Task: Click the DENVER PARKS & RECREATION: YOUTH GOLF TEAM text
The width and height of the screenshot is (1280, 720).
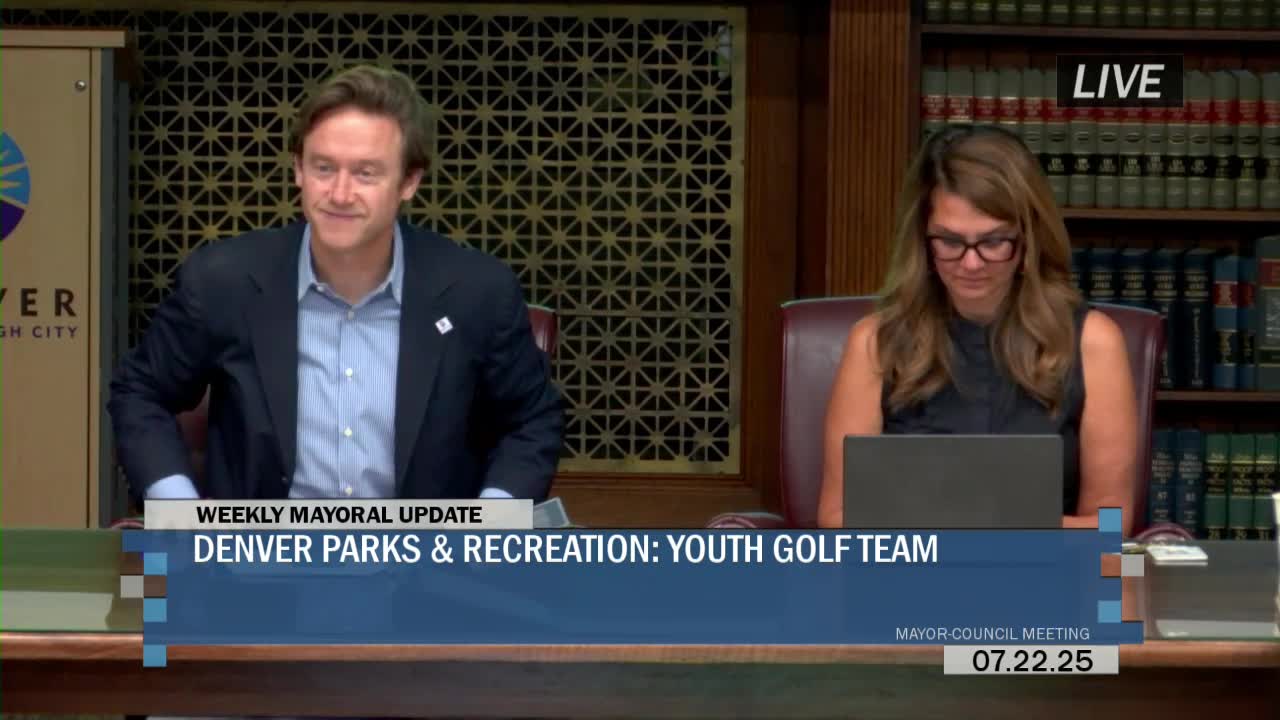Action: click(565, 548)
